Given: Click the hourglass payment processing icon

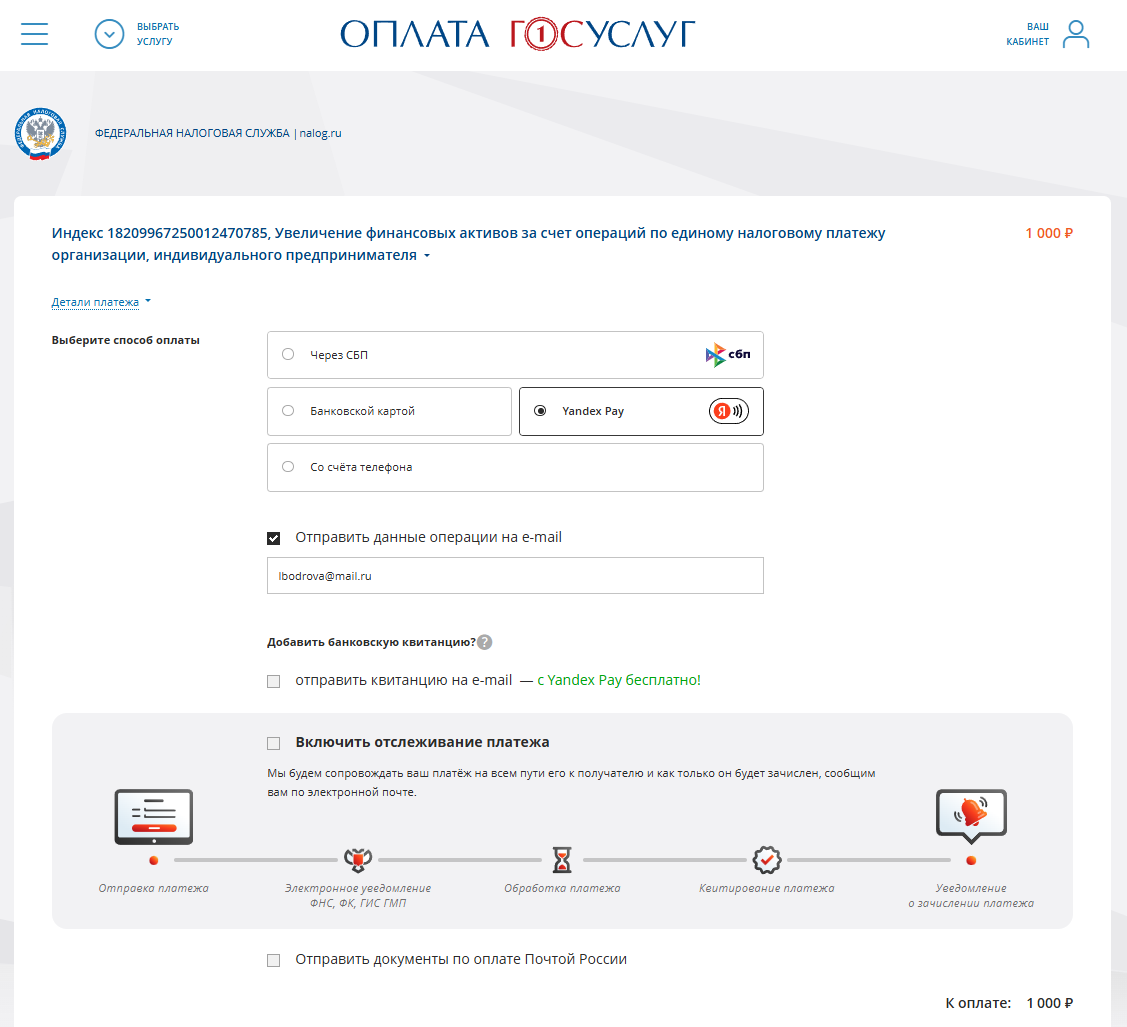Looking at the screenshot, I should click(x=562, y=859).
